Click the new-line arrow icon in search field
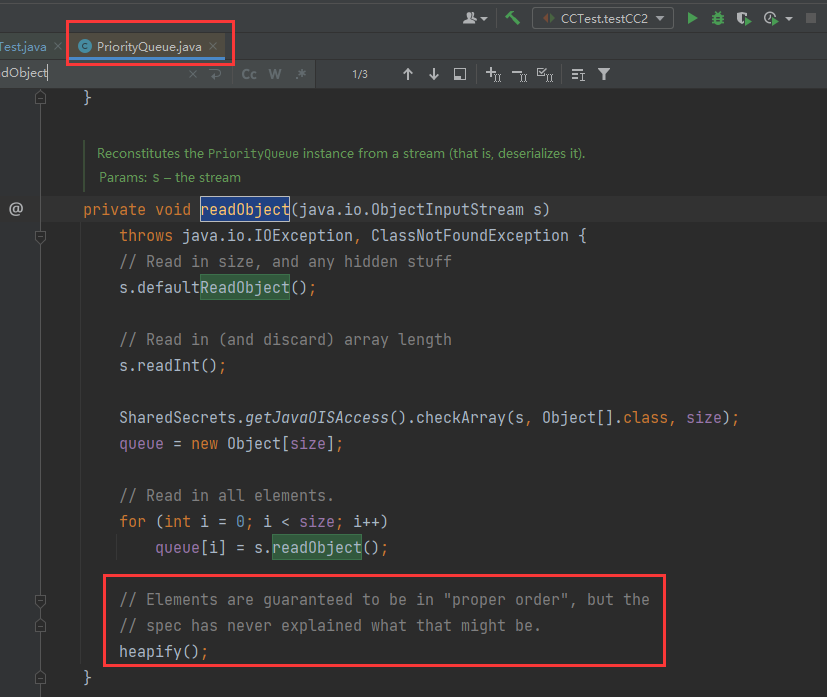The width and height of the screenshot is (827, 697). click(215, 74)
